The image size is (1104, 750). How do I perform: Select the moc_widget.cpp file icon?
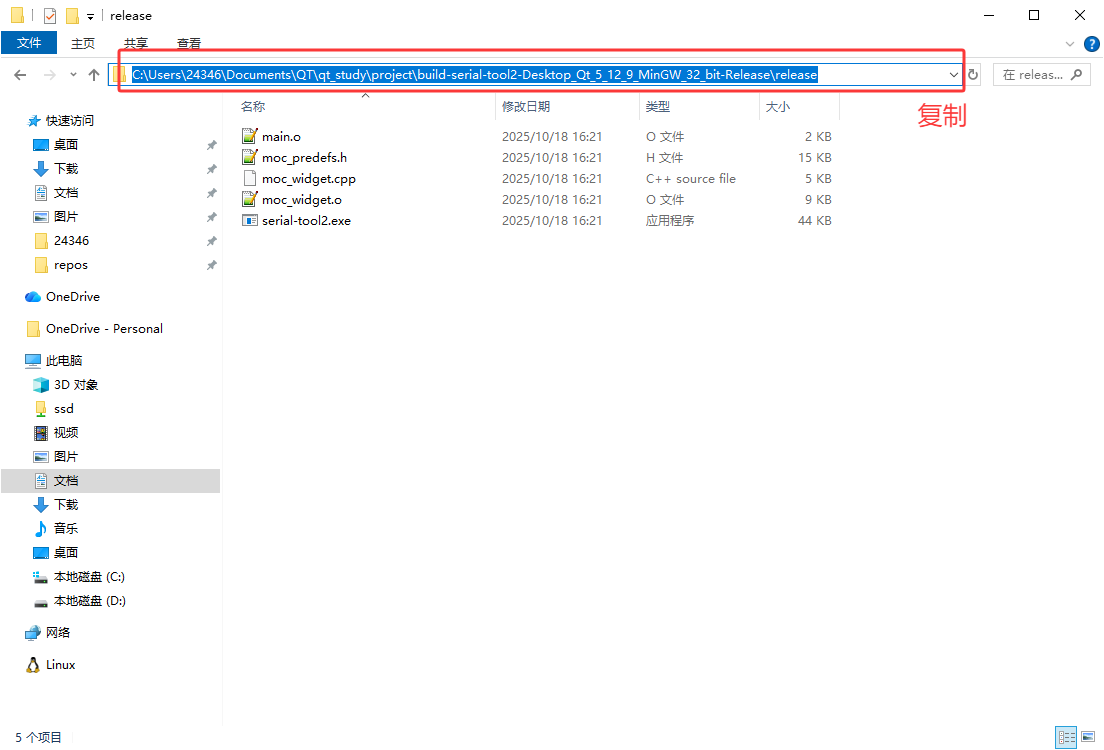[x=249, y=178]
